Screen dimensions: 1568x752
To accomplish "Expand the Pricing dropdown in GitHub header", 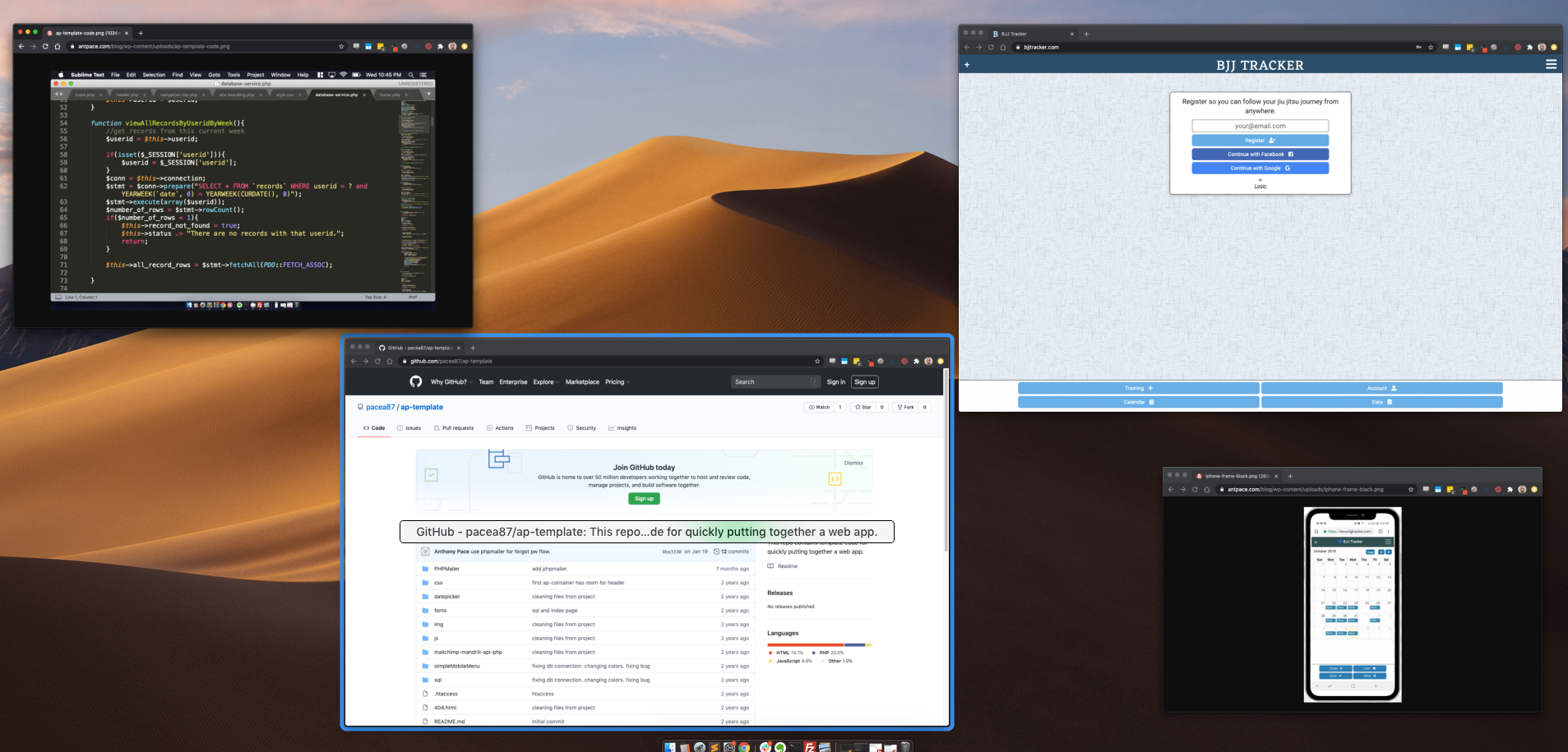I will coord(616,382).
